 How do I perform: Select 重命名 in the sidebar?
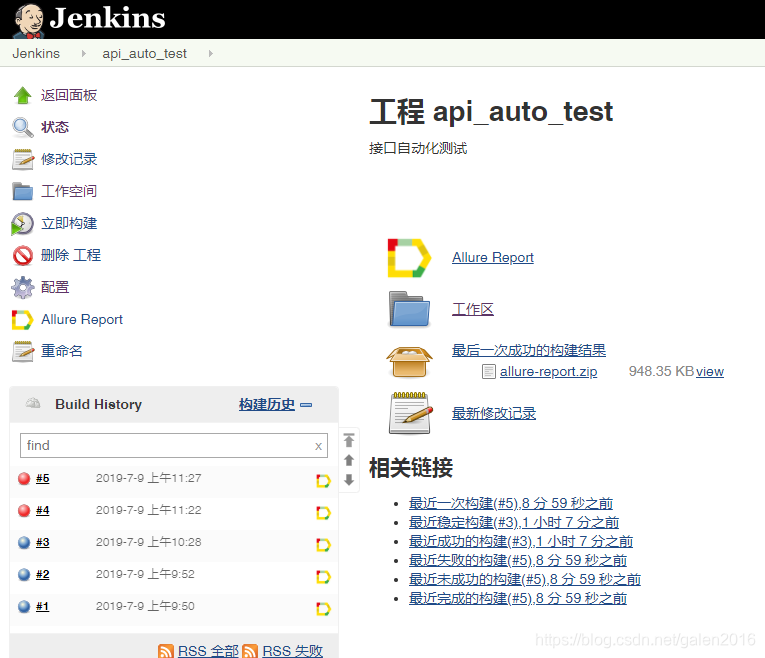click(62, 351)
